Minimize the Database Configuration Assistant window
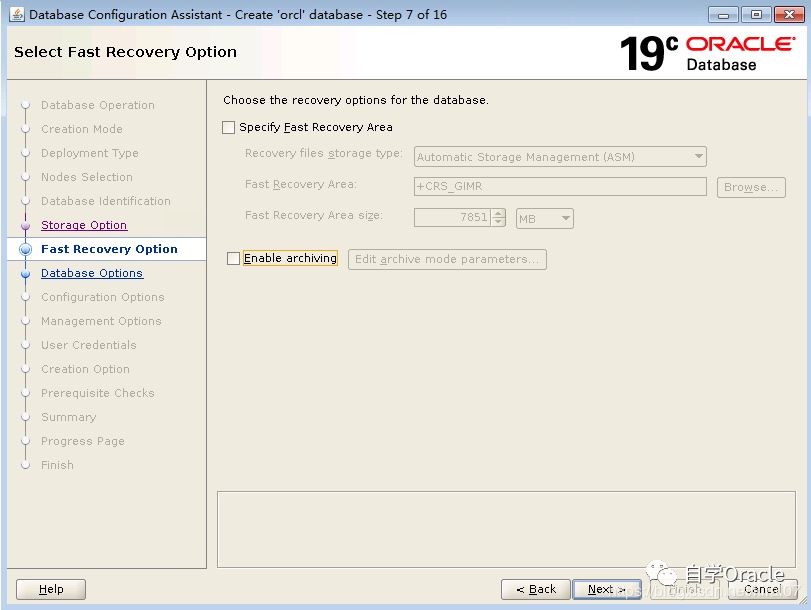Viewport: 811px width, 610px height. pos(726,14)
